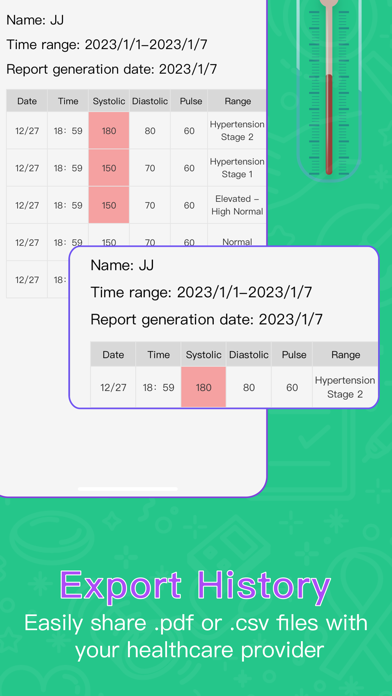Screen dimensions: 392x696
Task: Click the 12/27 date in back report's Stage 2 row
Action: [x=27, y=131]
